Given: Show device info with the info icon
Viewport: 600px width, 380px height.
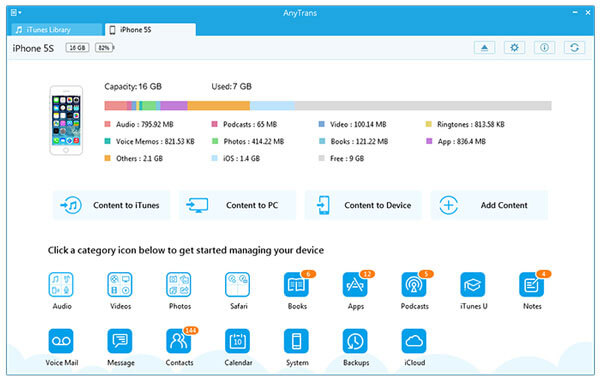Looking at the screenshot, I should pyautogui.click(x=545, y=48).
